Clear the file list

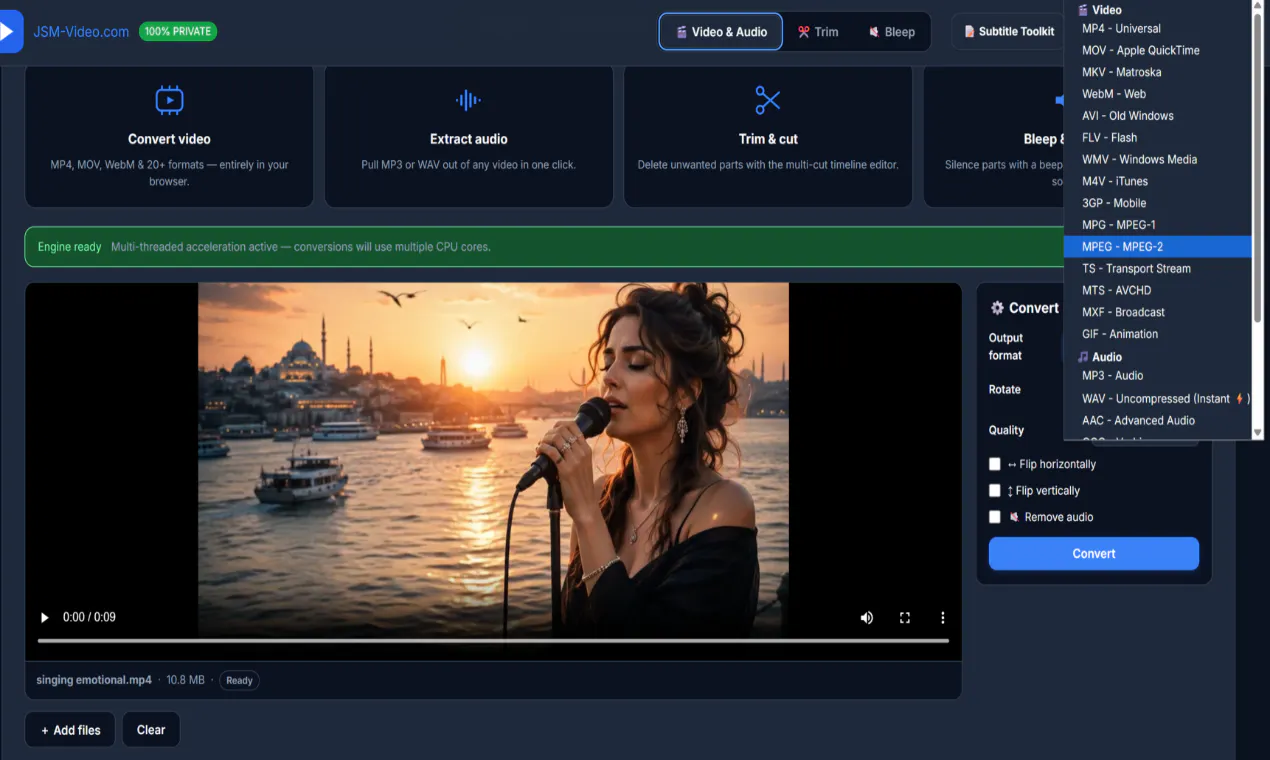click(x=151, y=730)
